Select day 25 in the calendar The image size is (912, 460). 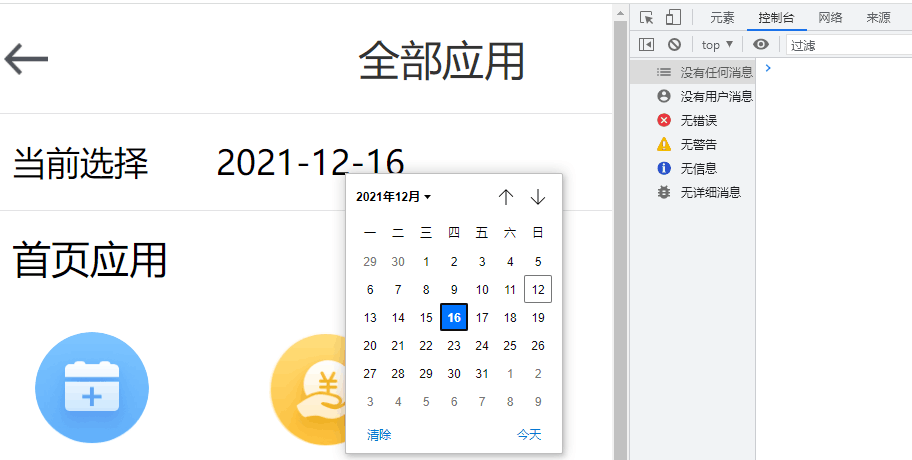[510, 346]
